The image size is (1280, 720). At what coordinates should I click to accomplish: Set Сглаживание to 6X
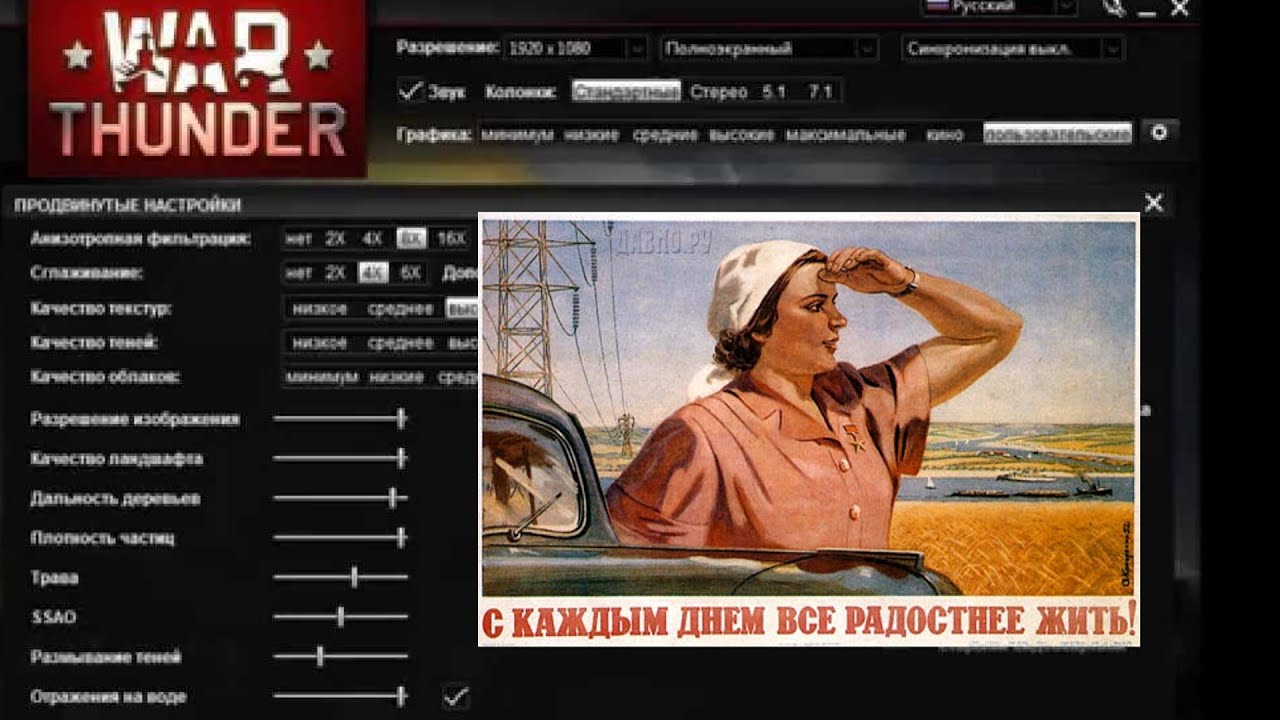(x=411, y=273)
